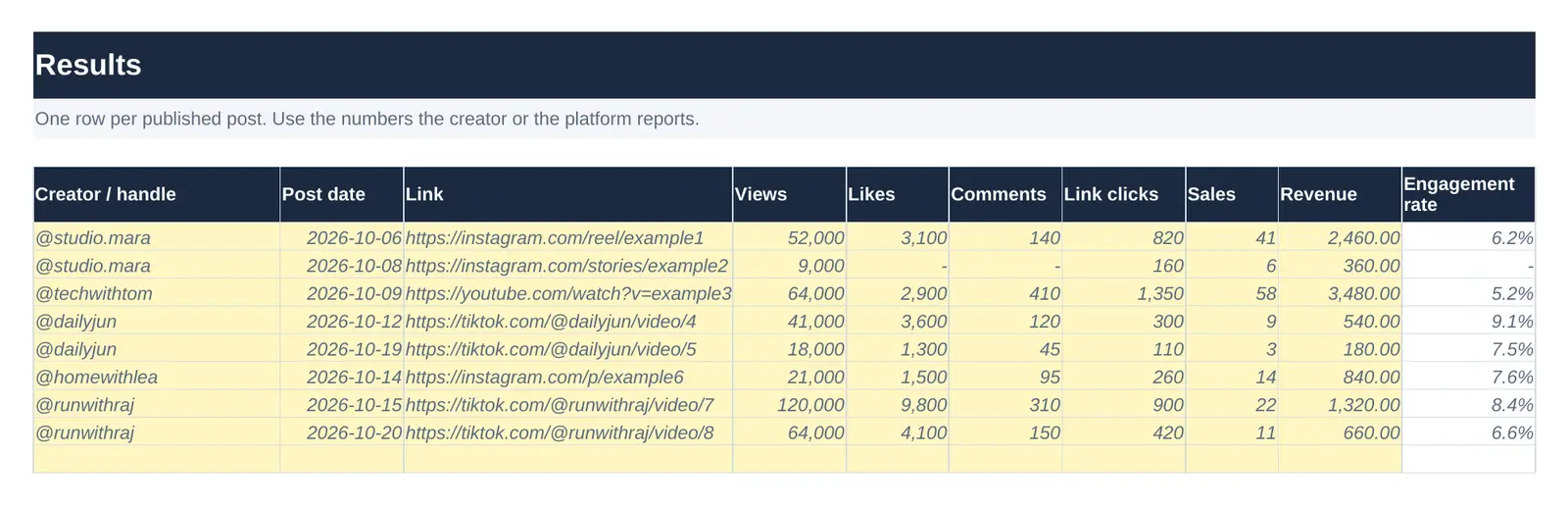Select the Creator / handle column header
The image size is (1568, 505).
click(x=157, y=194)
